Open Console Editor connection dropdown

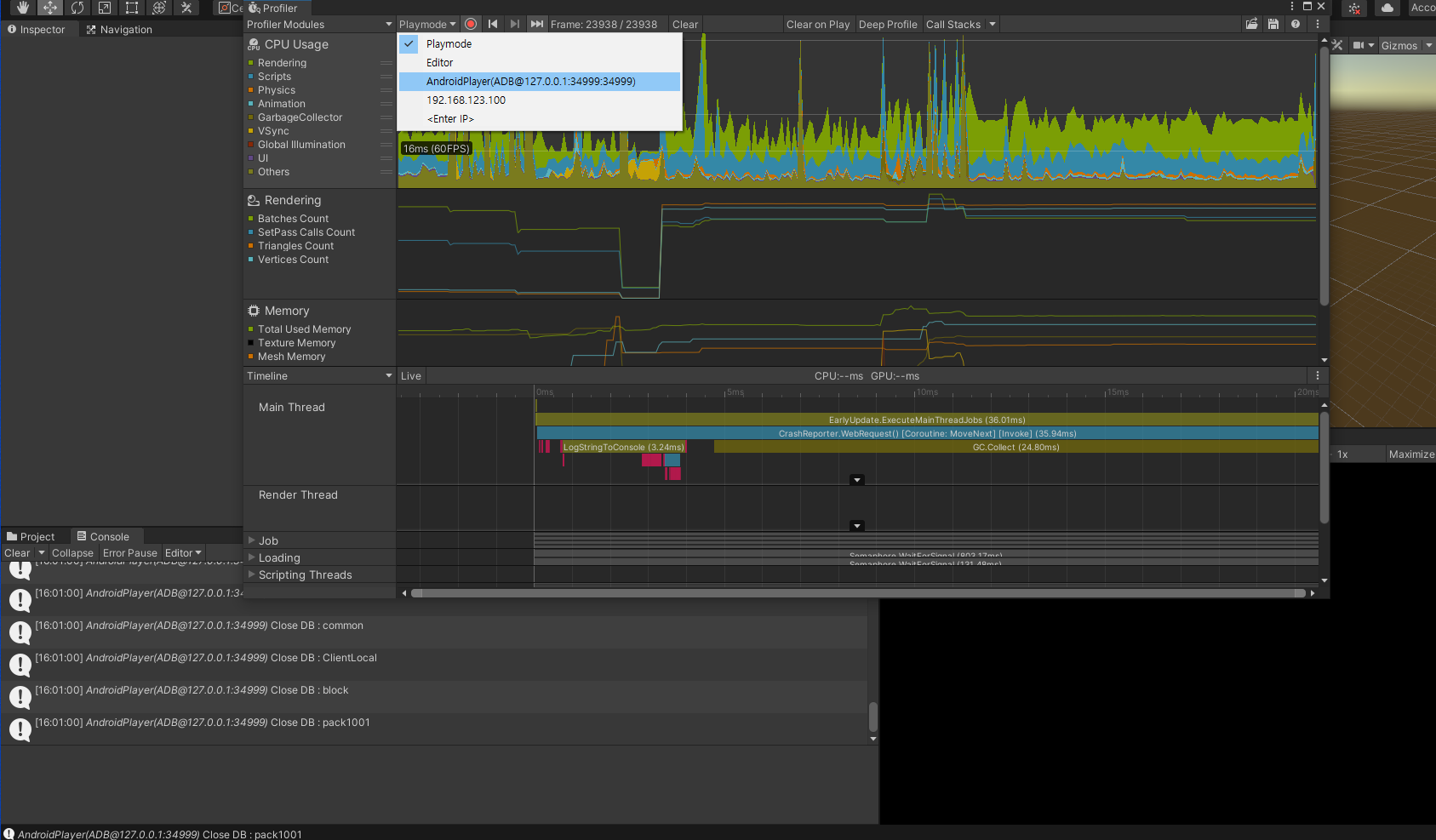(x=183, y=553)
